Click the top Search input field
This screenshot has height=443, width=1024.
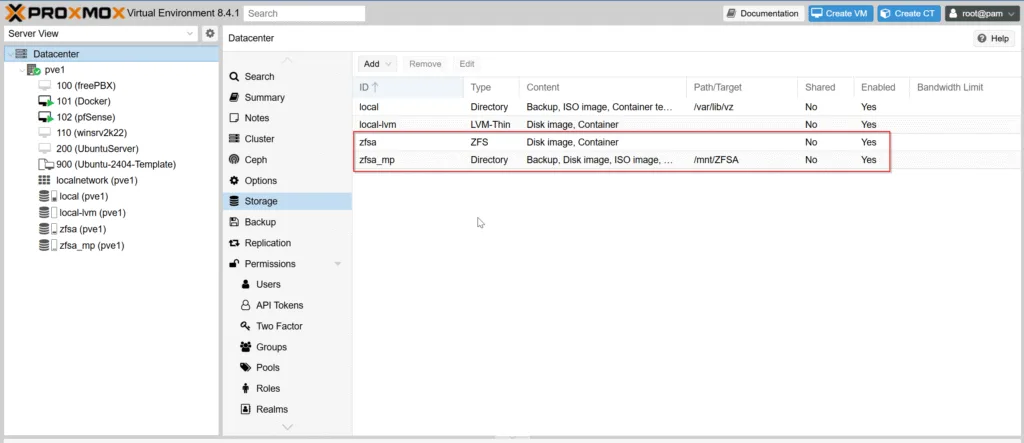[306, 13]
